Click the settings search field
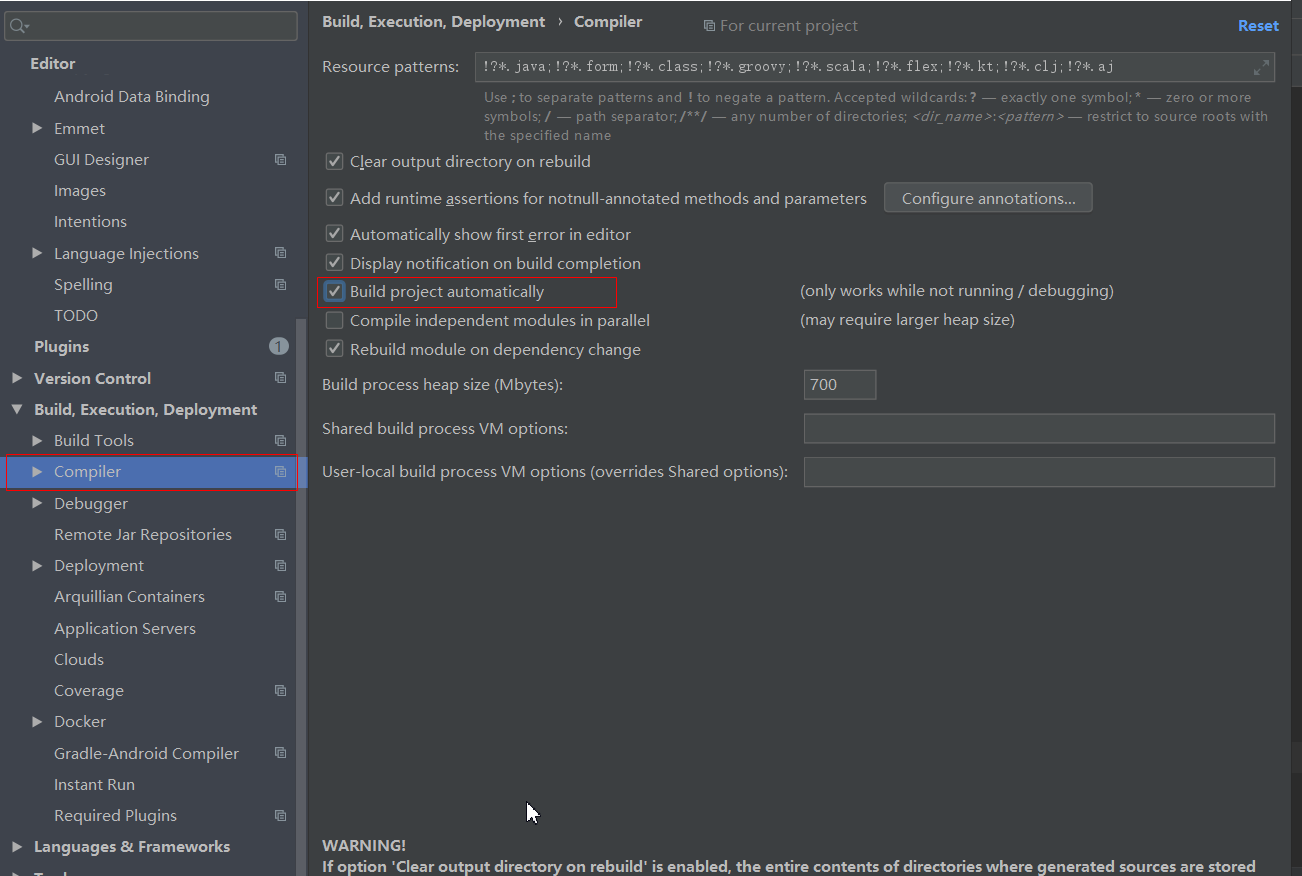 click(x=151, y=26)
